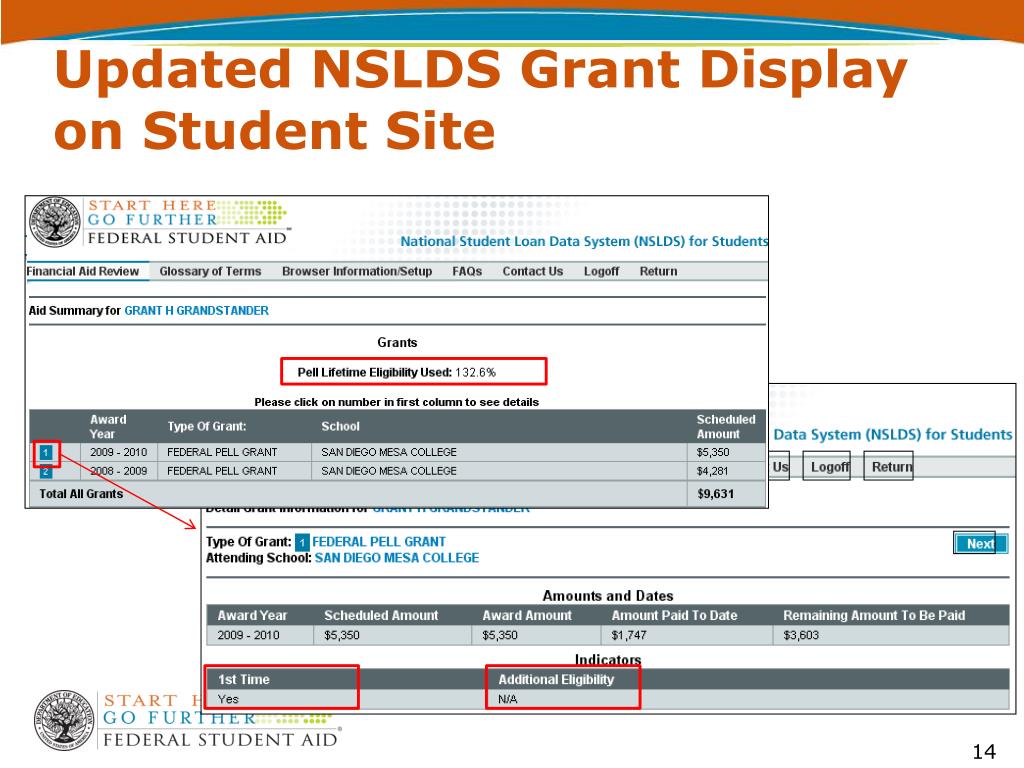
Task: Open Glossary of Terms menu item
Action: [x=210, y=271]
